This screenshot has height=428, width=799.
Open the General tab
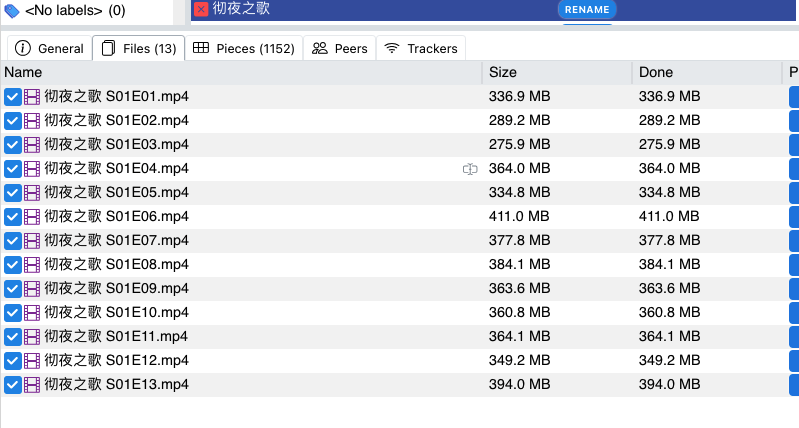(49, 48)
